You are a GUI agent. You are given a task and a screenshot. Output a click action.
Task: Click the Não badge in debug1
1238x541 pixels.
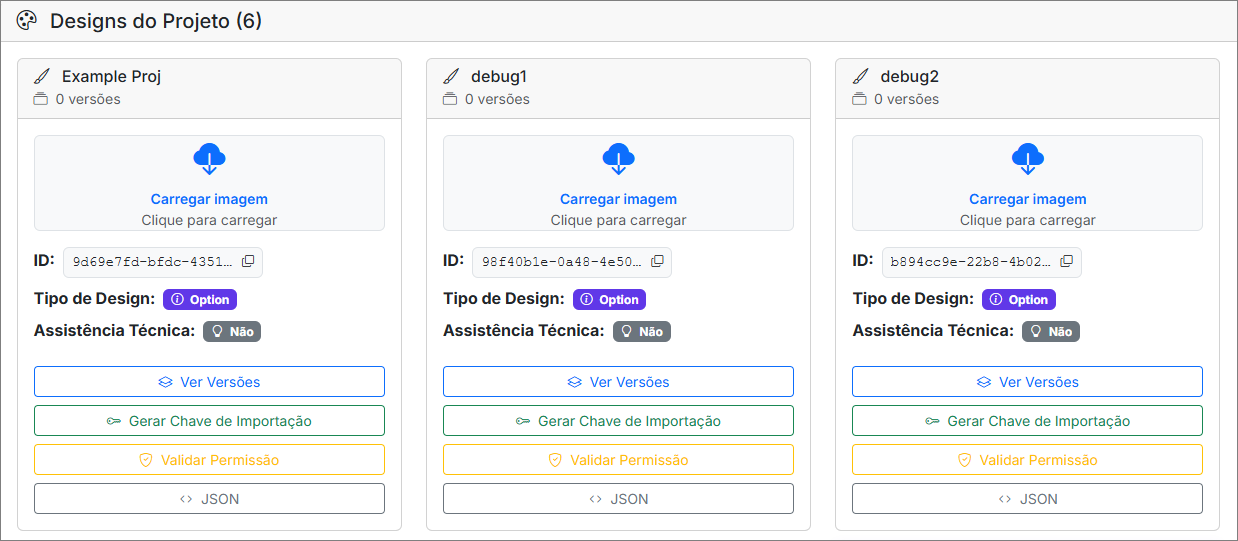642,331
